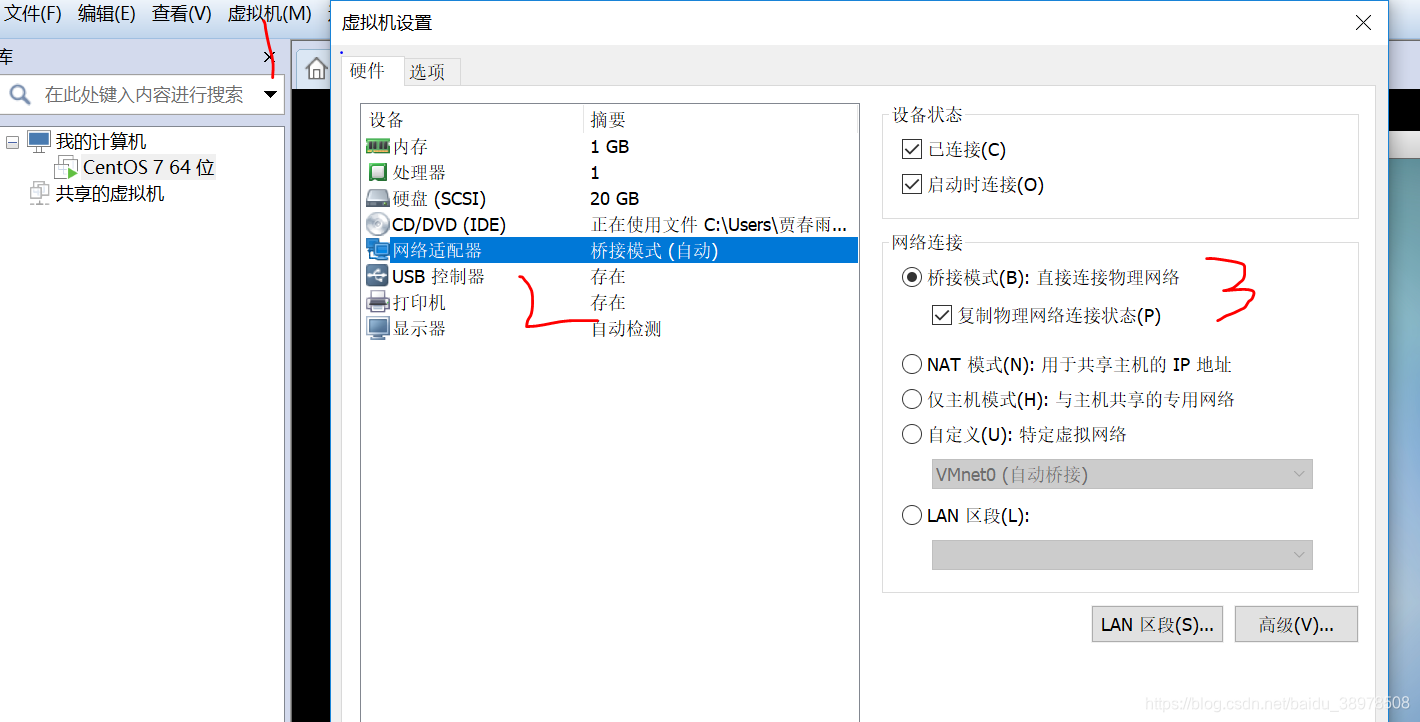Image resolution: width=1420 pixels, height=722 pixels.
Task: Click the library search magnifier icon
Action: tap(19, 95)
